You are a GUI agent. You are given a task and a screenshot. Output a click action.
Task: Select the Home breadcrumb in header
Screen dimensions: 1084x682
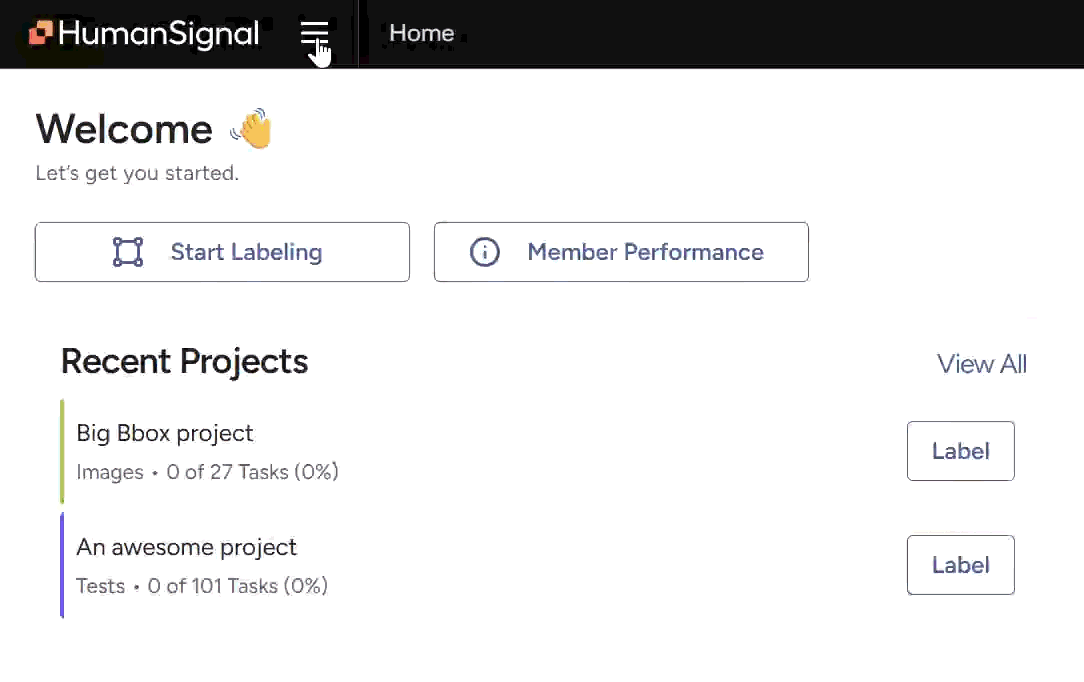[421, 33]
